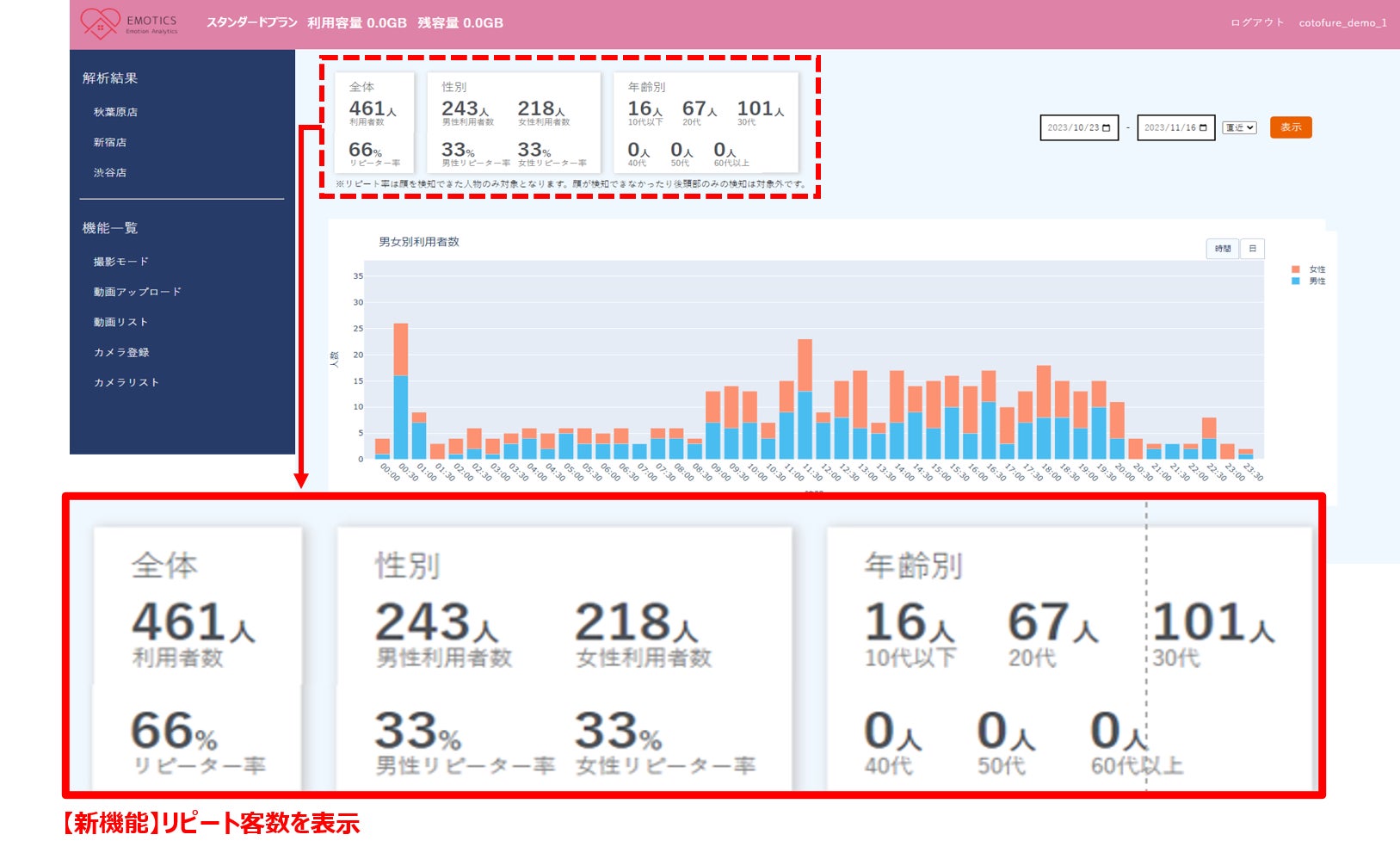
Task: Click the 機能一覧 sidebar heading
Action: coord(110,228)
